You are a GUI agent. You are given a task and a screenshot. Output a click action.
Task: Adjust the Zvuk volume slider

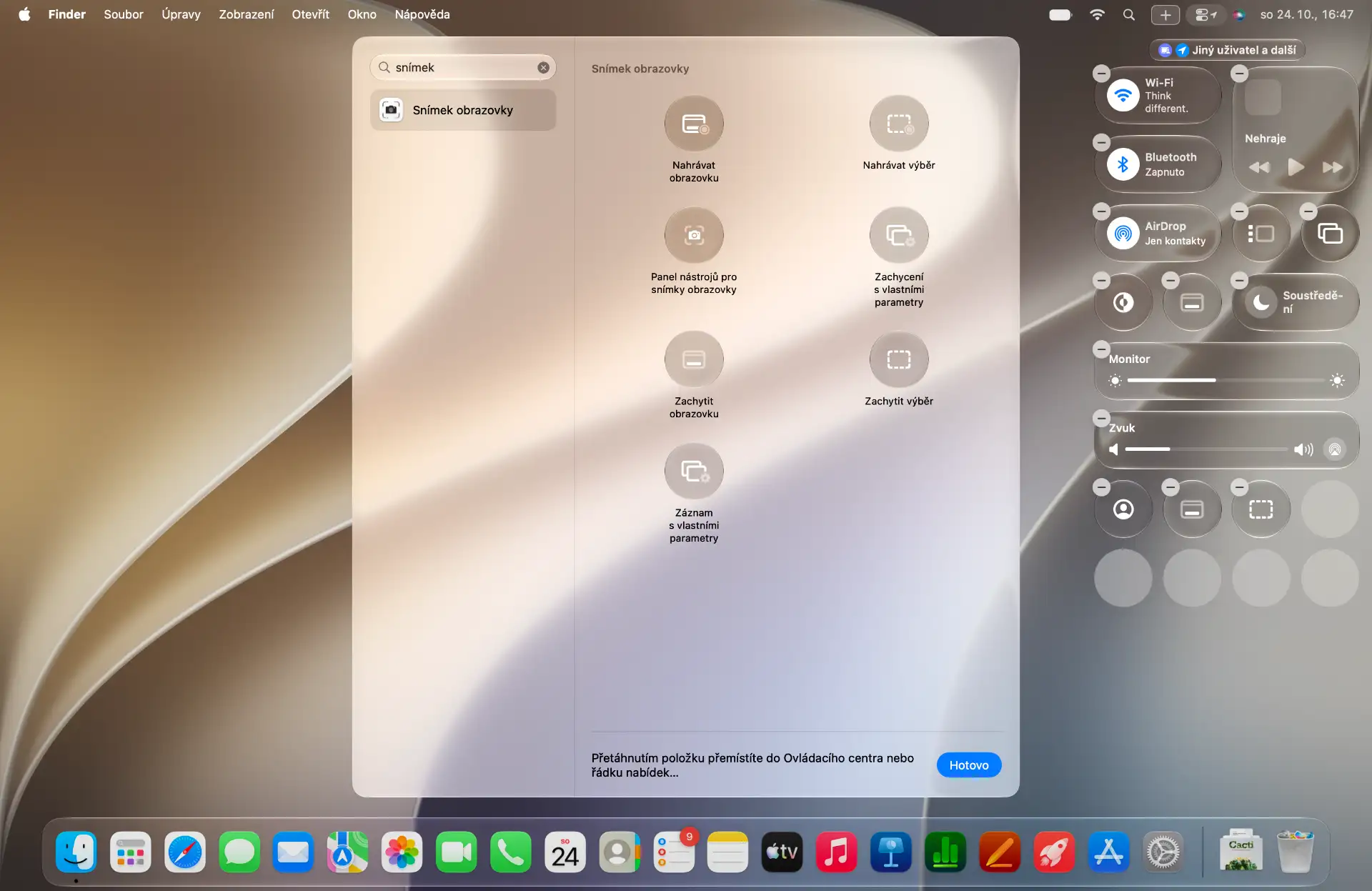click(1206, 449)
